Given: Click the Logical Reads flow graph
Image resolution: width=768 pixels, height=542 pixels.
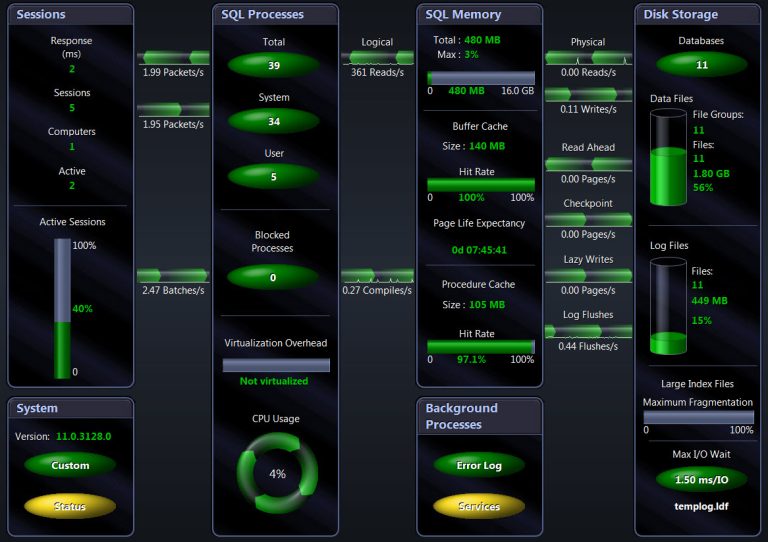Looking at the screenshot, I should tap(377, 57).
